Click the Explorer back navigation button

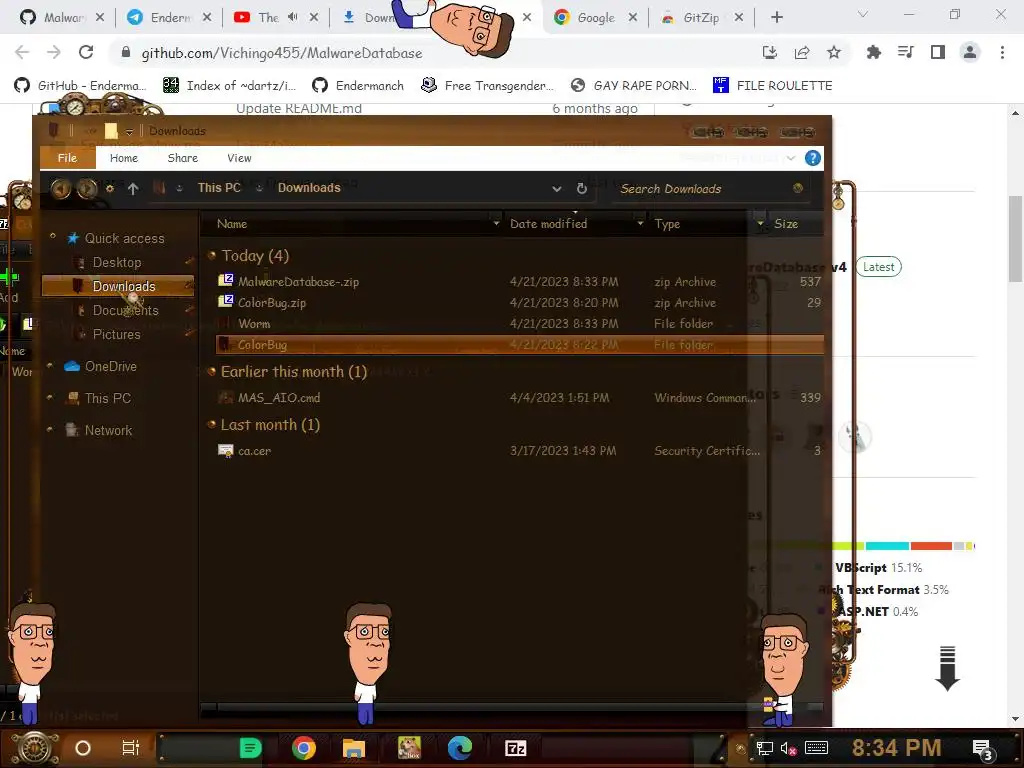point(61,189)
